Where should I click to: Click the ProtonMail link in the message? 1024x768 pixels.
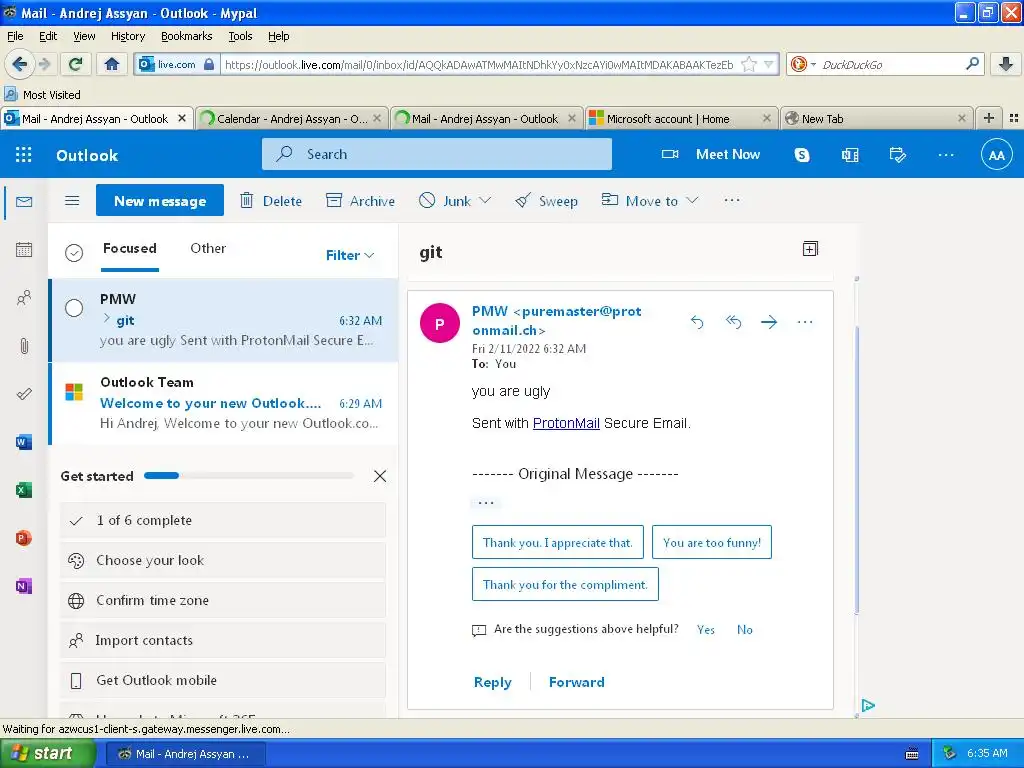(x=566, y=423)
